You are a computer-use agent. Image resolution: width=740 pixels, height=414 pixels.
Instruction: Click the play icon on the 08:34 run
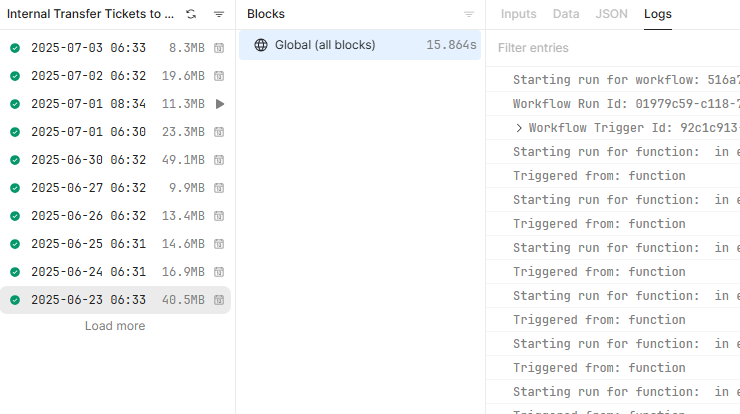(219, 104)
